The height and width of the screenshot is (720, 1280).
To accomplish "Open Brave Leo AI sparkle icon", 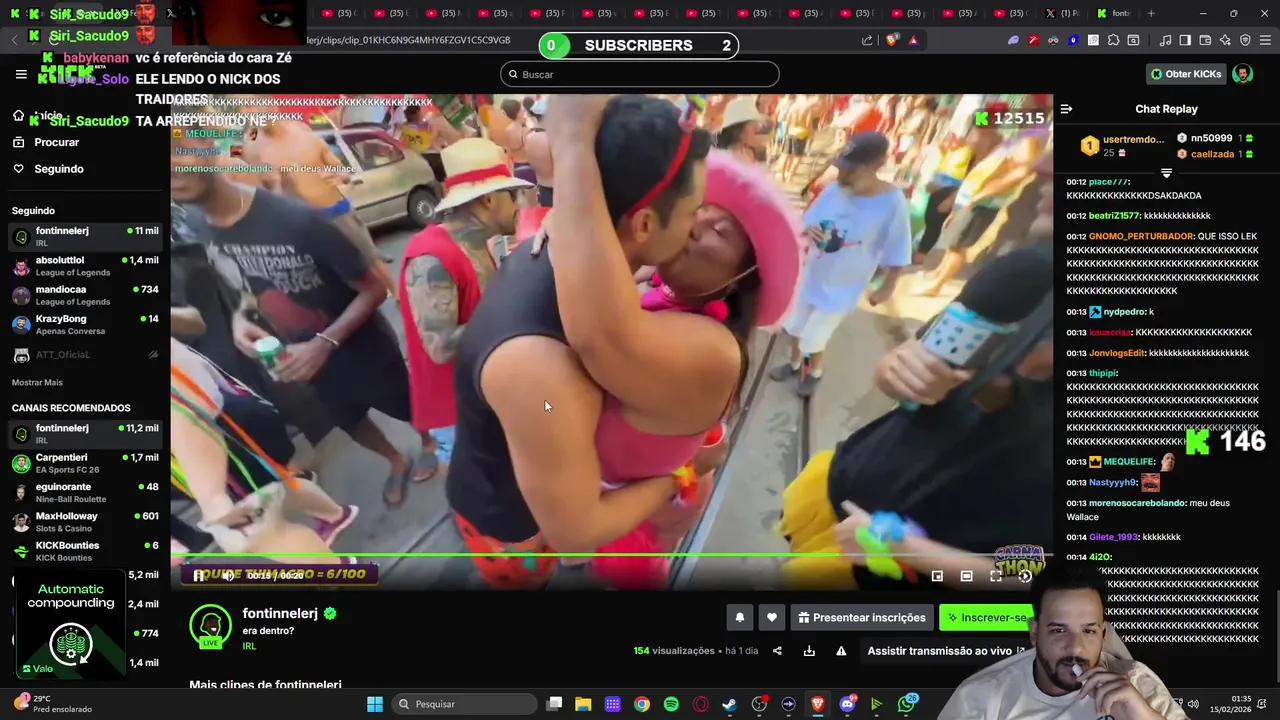I will point(1225,40).
